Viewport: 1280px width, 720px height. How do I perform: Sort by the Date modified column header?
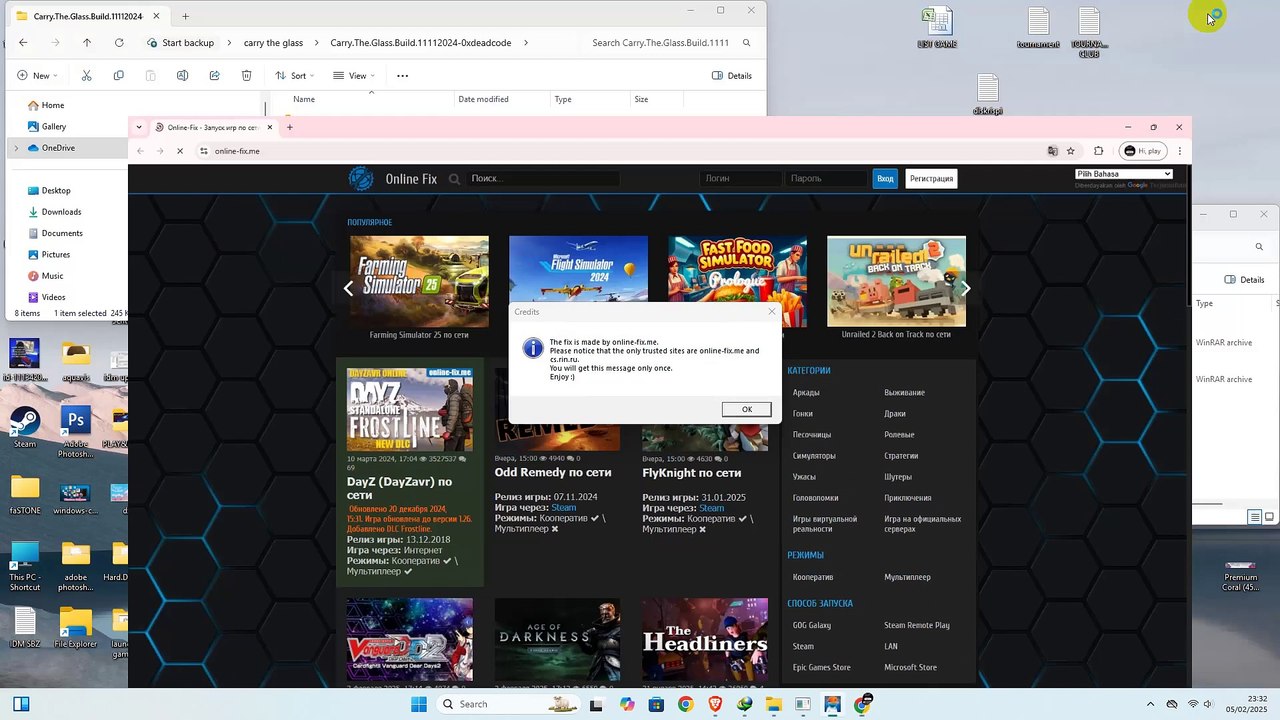pos(483,99)
